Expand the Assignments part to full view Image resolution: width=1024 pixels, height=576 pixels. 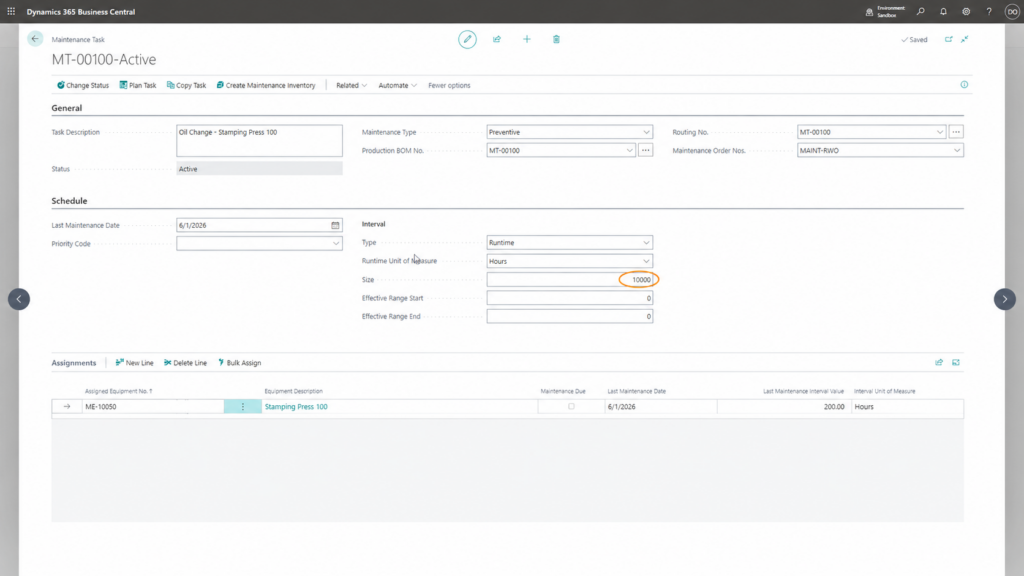tap(956, 362)
